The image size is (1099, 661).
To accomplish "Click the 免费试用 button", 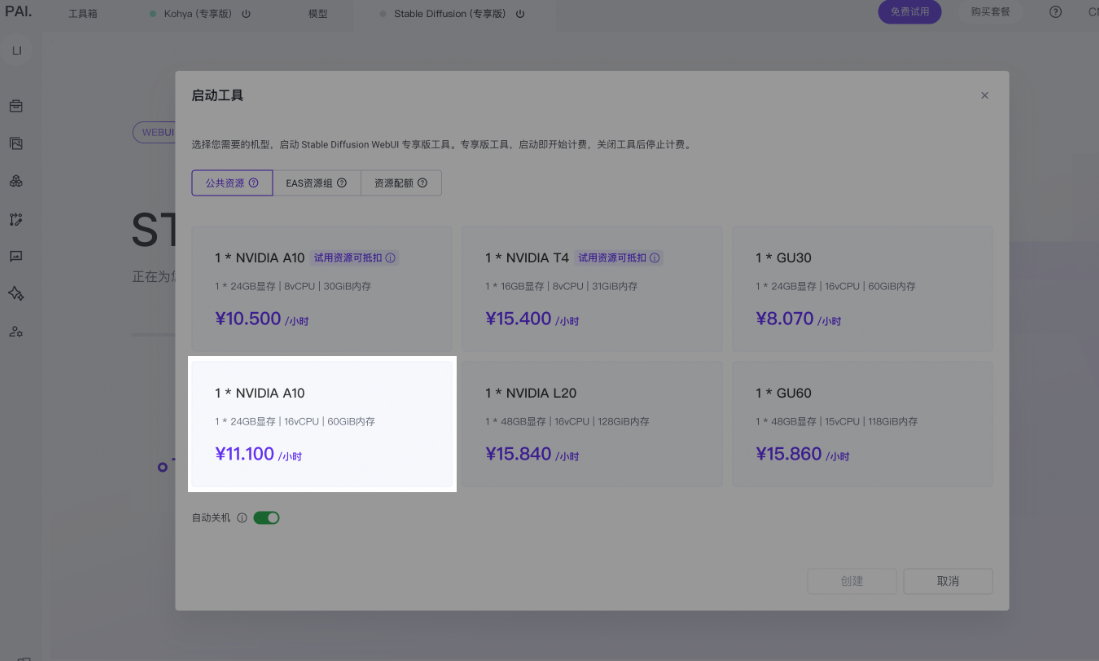I will 910,12.
